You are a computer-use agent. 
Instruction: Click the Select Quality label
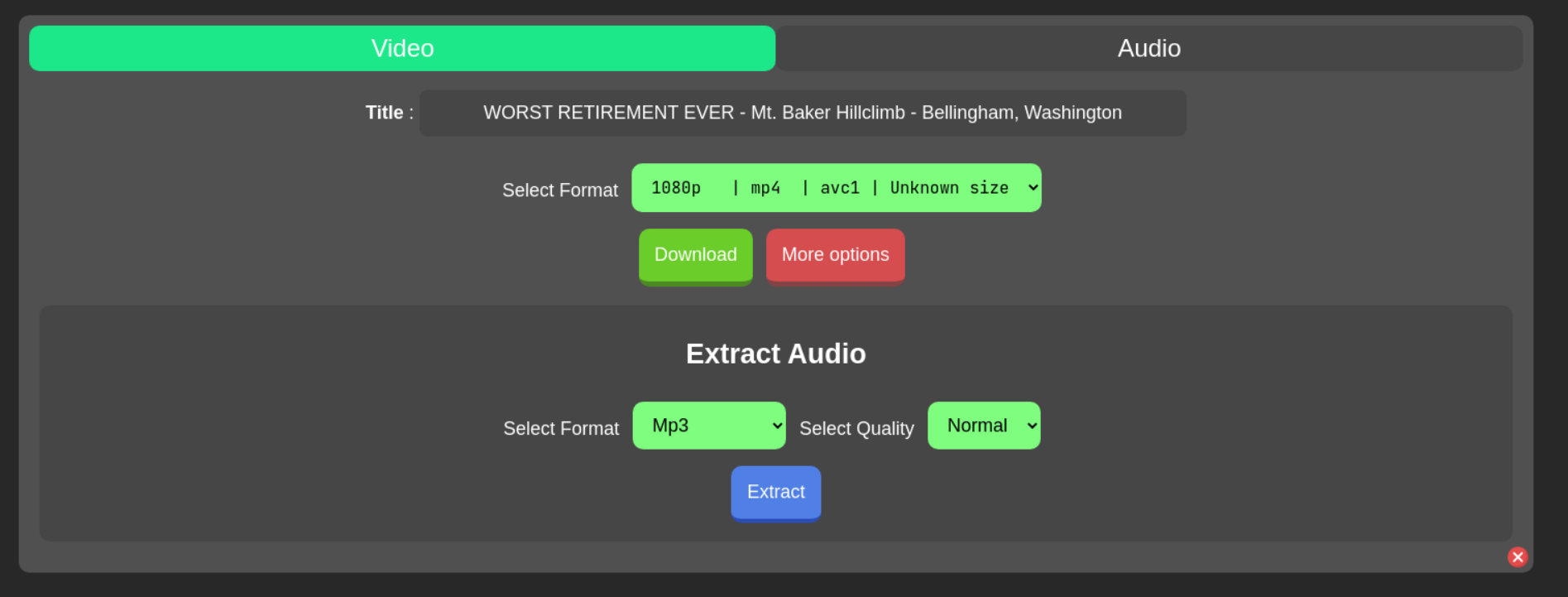[x=856, y=429]
